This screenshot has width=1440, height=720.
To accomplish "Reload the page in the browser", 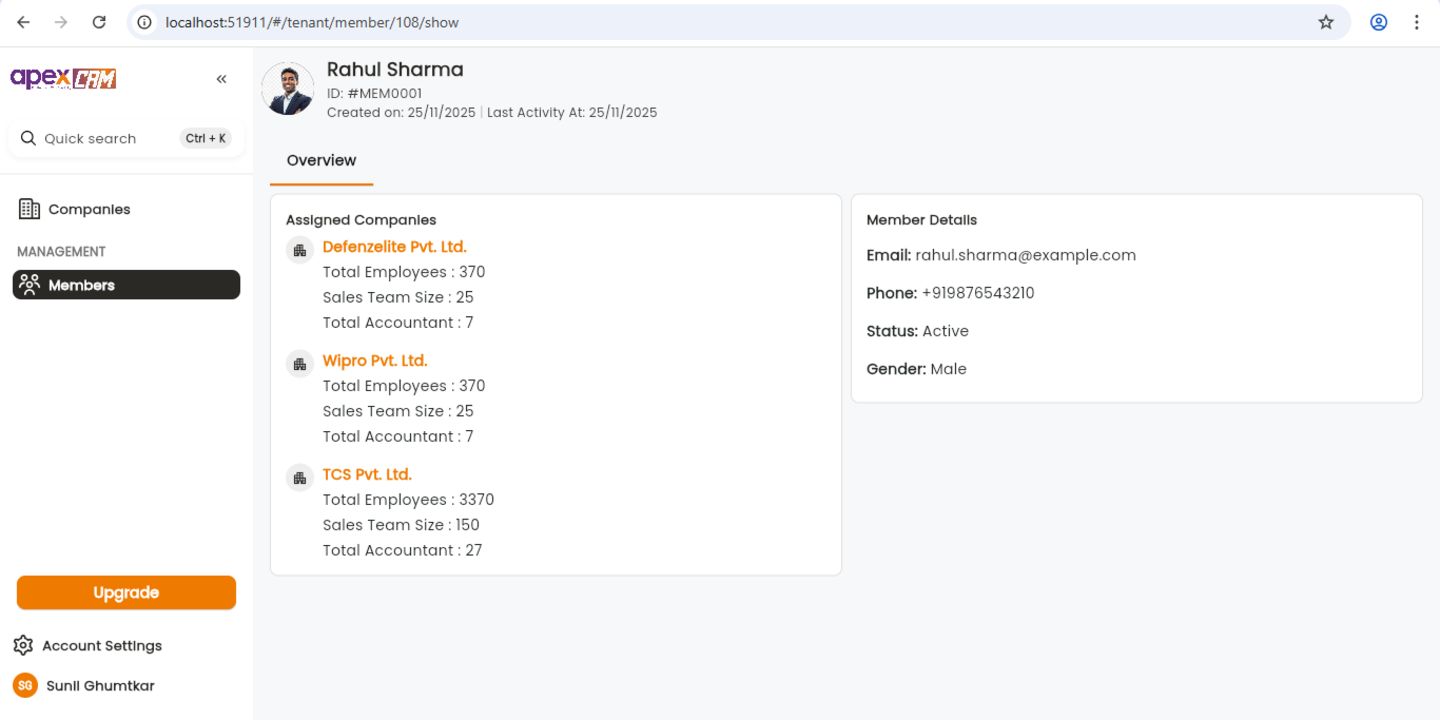I will click(99, 22).
